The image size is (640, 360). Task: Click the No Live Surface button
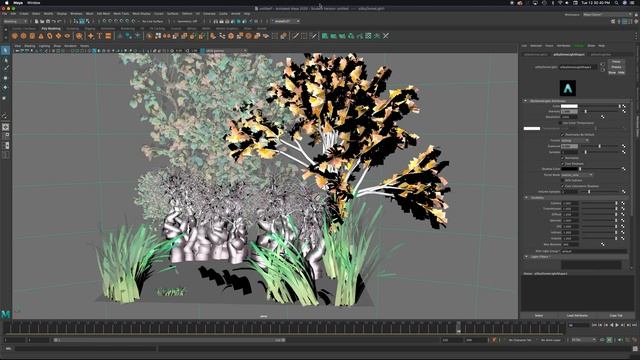pyautogui.click(x=153, y=21)
